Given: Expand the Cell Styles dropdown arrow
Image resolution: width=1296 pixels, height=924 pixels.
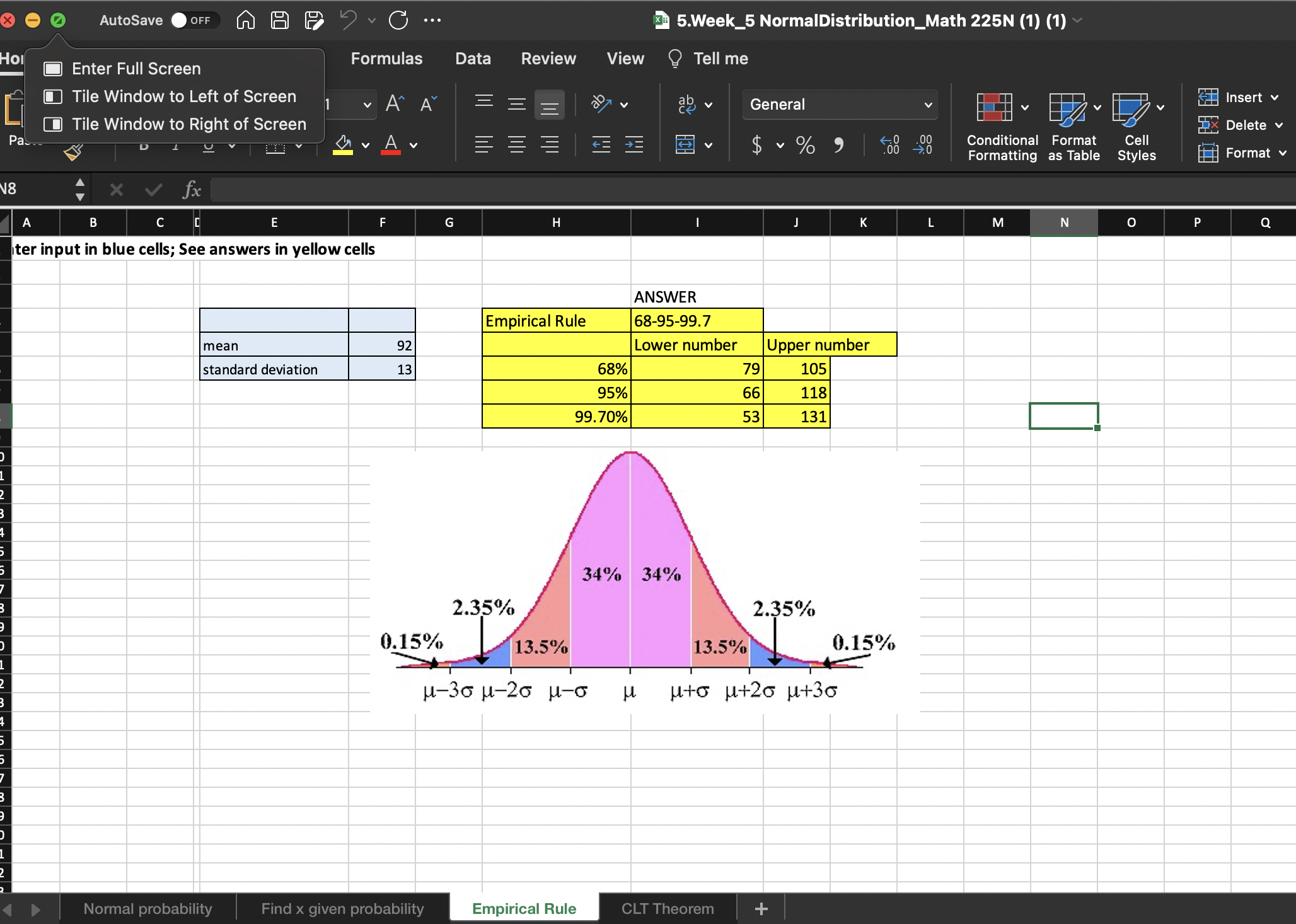Looking at the screenshot, I should [x=1160, y=107].
